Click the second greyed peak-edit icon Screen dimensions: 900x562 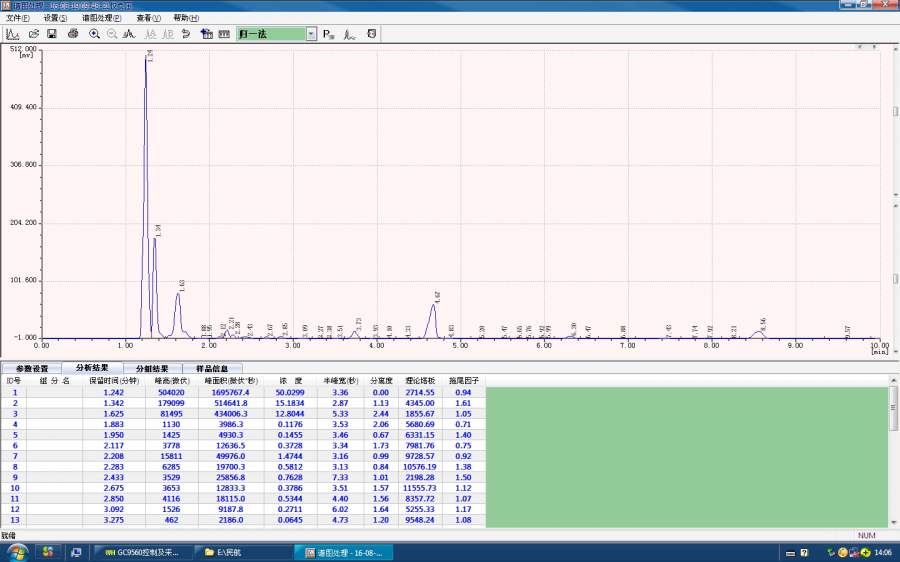coord(168,34)
